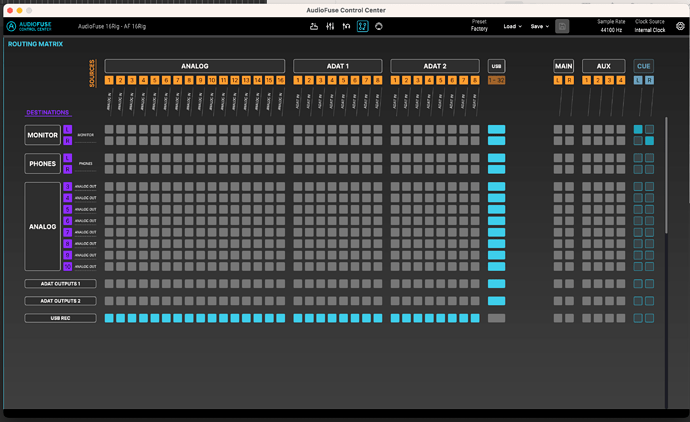Image resolution: width=690 pixels, height=422 pixels.
Task: Click the circular icon after routing matrix
Action: 379,26
